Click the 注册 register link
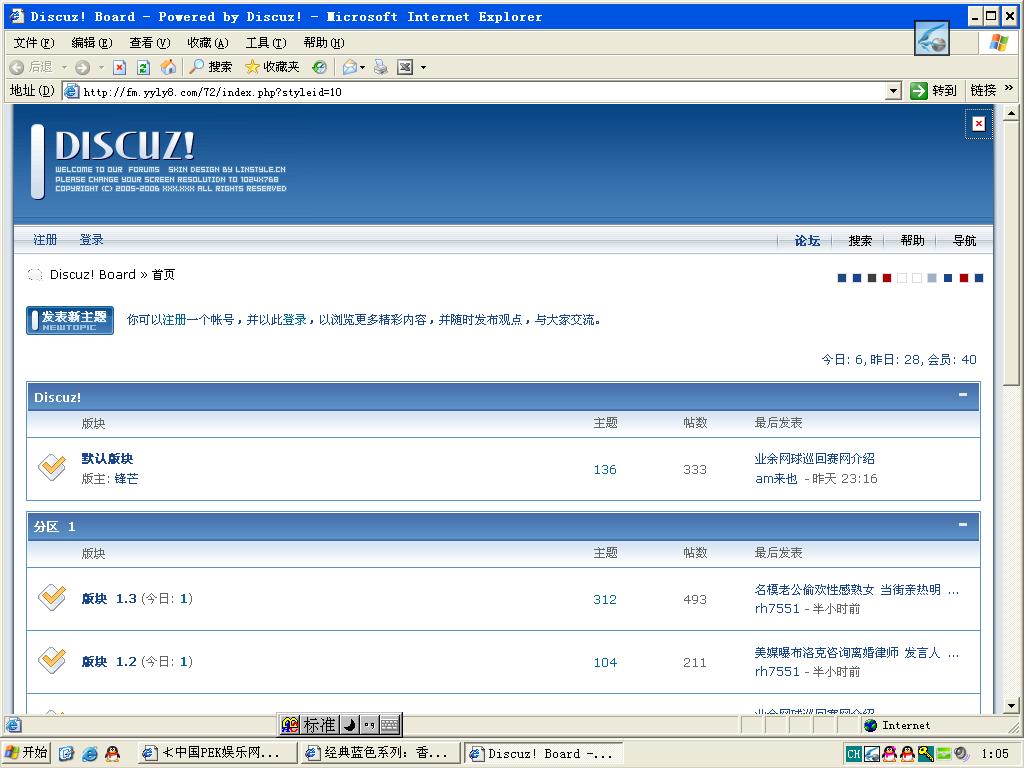The width and height of the screenshot is (1024, 768). tap(45, 240)
